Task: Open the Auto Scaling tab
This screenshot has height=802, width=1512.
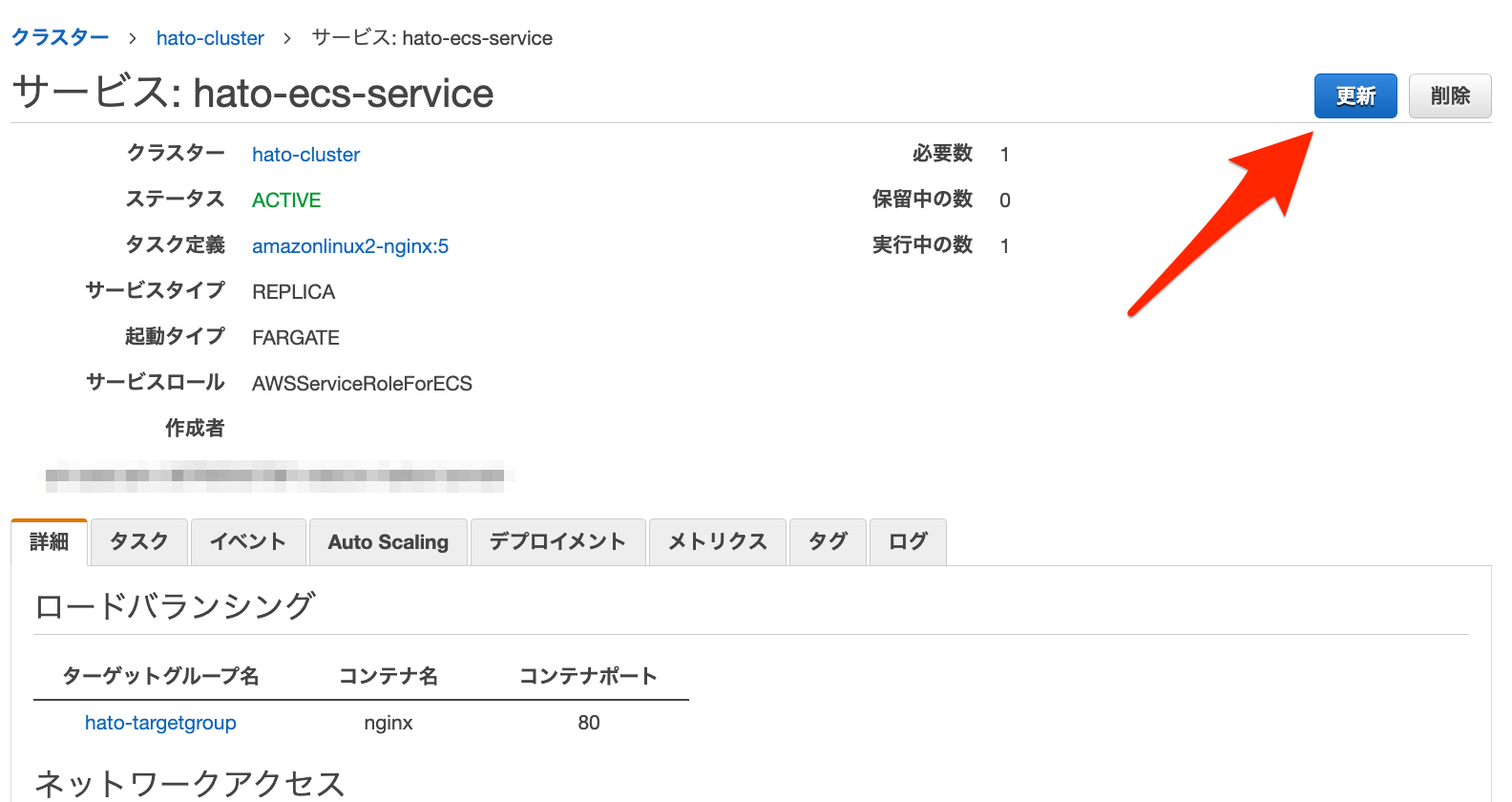Action: click(388, 542)
